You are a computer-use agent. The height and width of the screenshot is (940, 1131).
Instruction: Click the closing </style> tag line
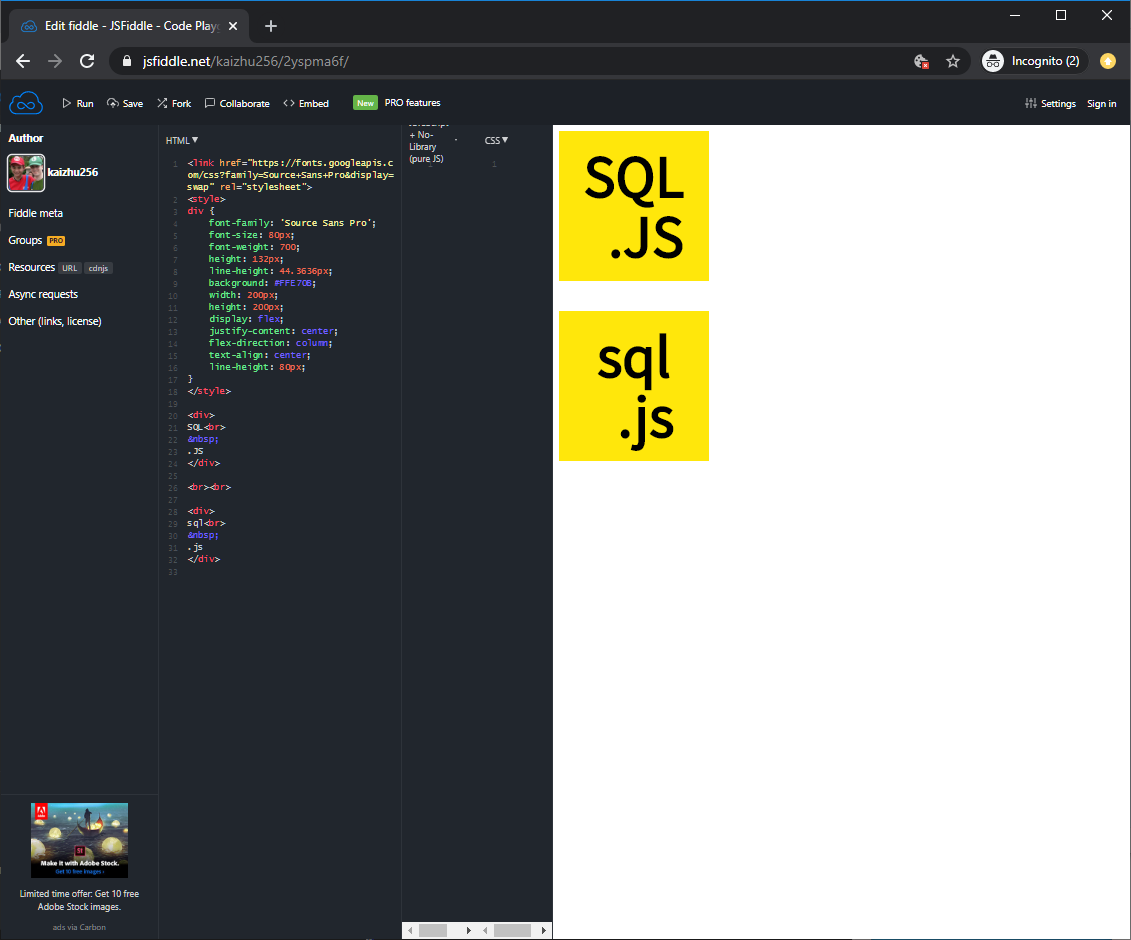pyautogui.click(x=209, y=391)
